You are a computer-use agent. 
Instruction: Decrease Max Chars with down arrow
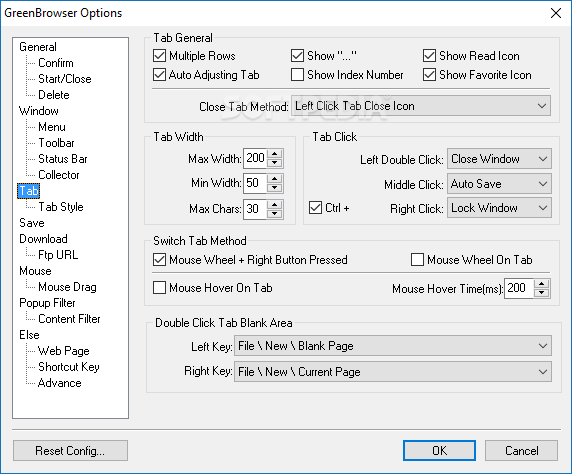[275, 213]
